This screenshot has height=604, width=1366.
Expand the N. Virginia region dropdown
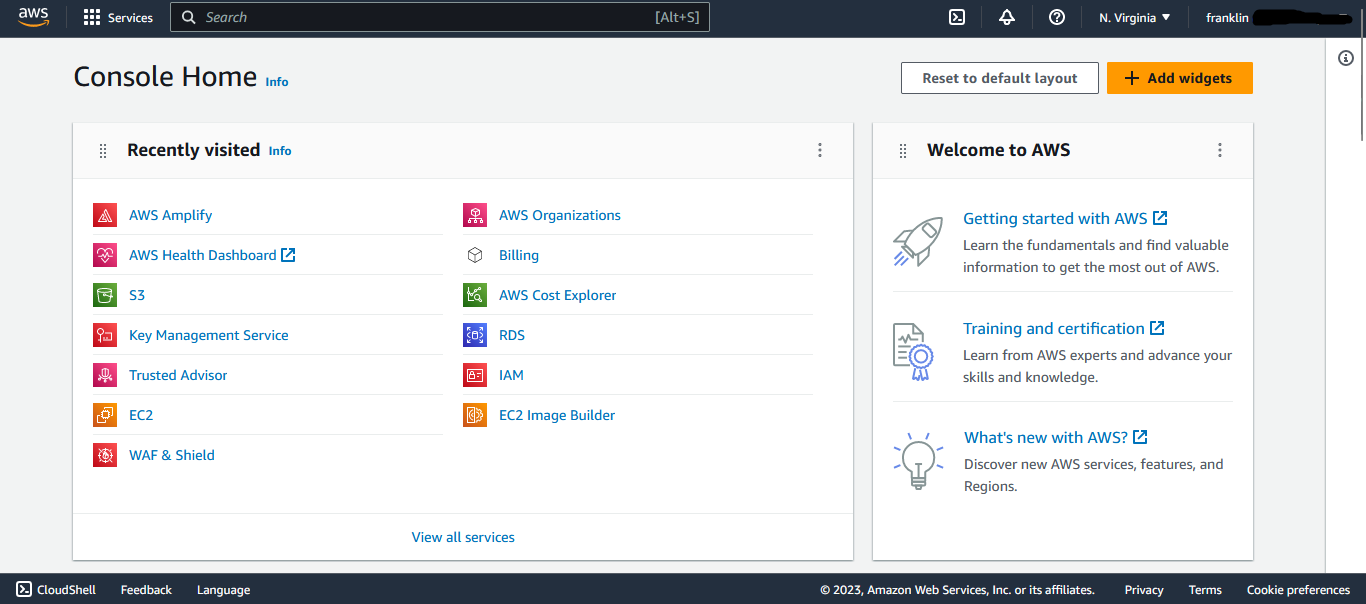pyautogui.click(x=1134, y=17)
